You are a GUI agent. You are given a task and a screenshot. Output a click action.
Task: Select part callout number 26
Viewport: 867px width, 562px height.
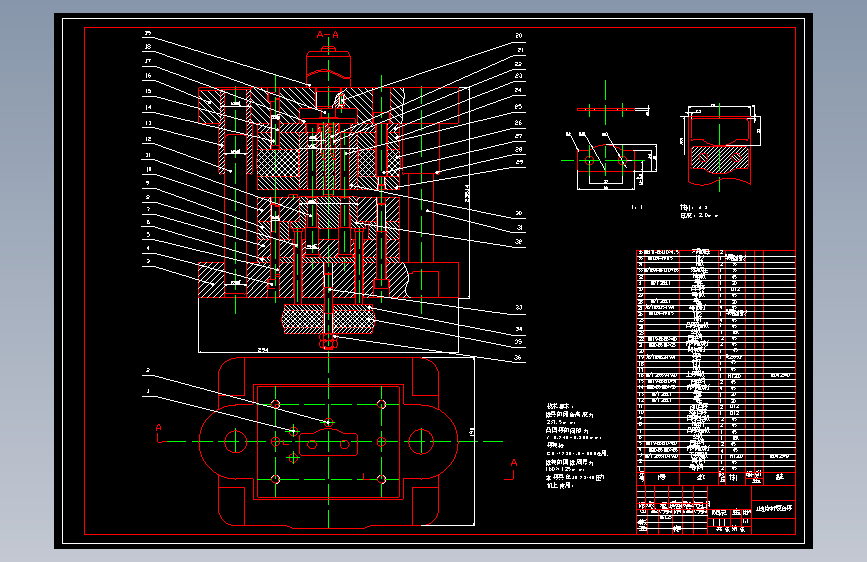coord(518,123)
